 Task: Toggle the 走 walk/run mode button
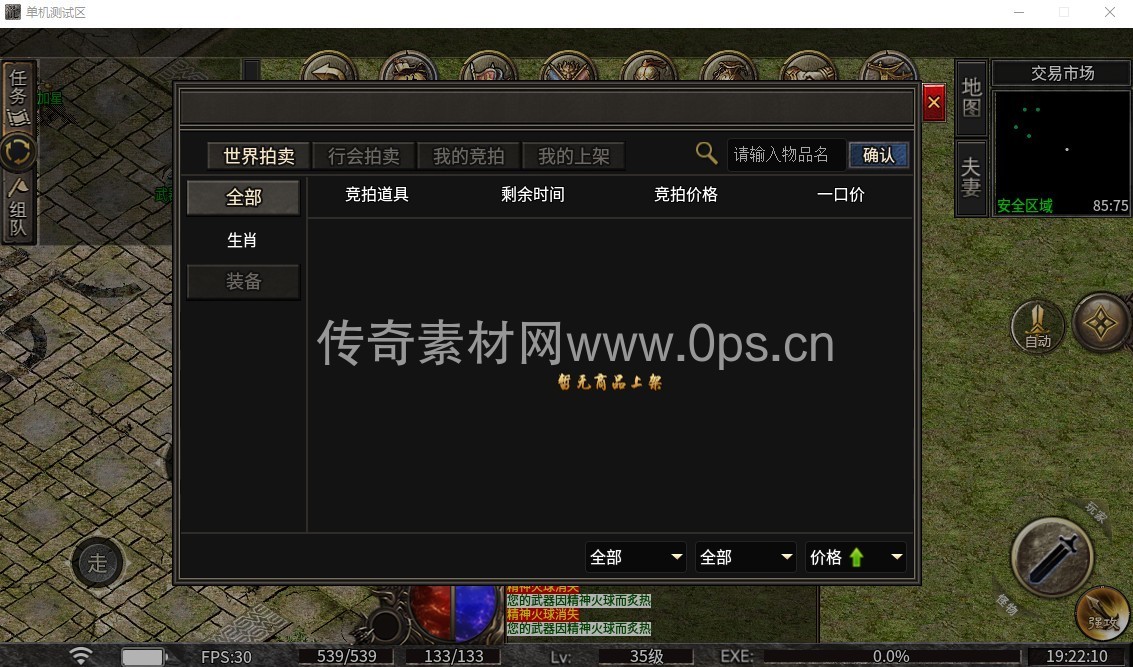[x=97, y=563]
